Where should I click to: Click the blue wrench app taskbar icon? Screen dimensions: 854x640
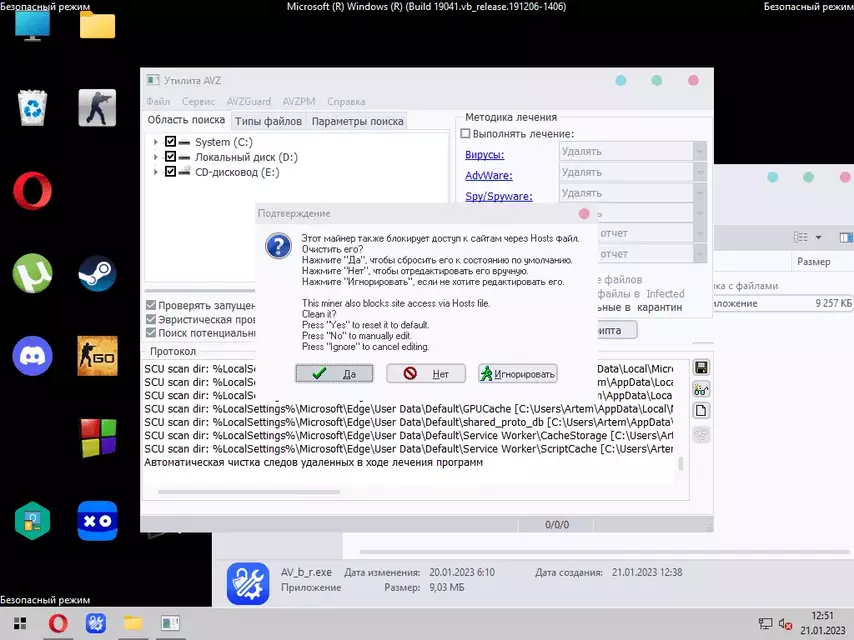(x=96, y=623)
